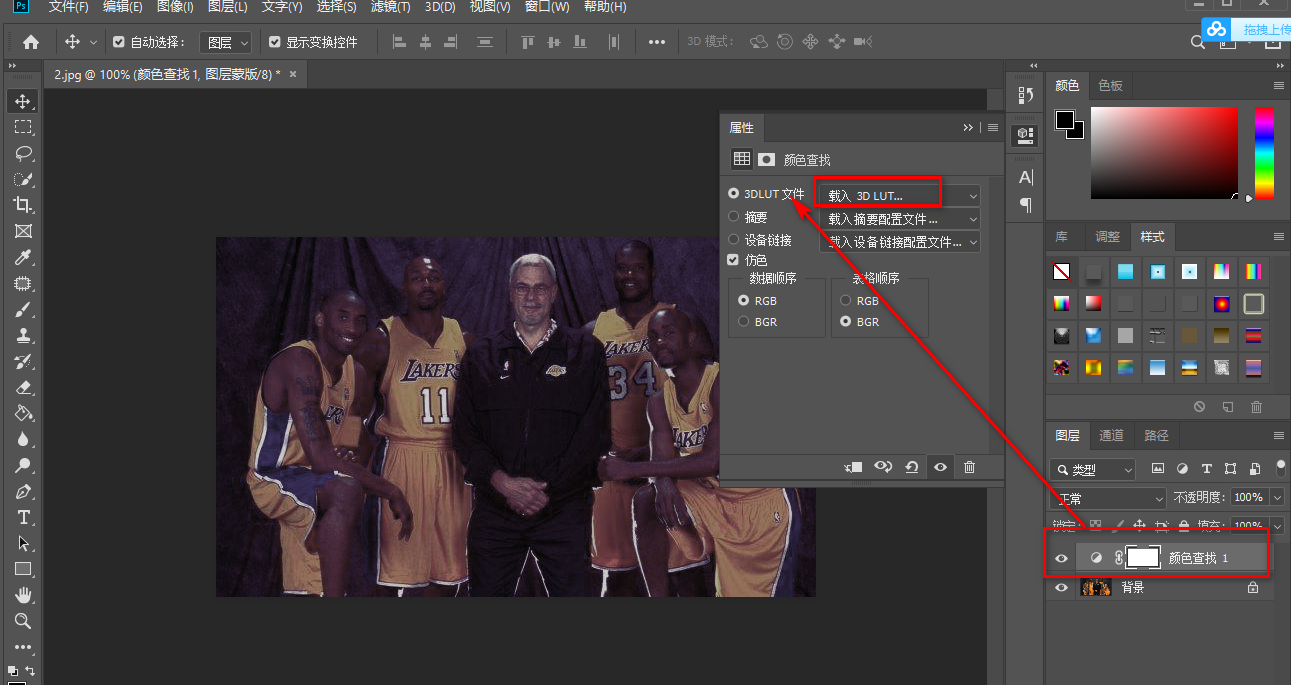Select the Rectangular Marquee tool

pyautogui.click(x=23, y=127)
